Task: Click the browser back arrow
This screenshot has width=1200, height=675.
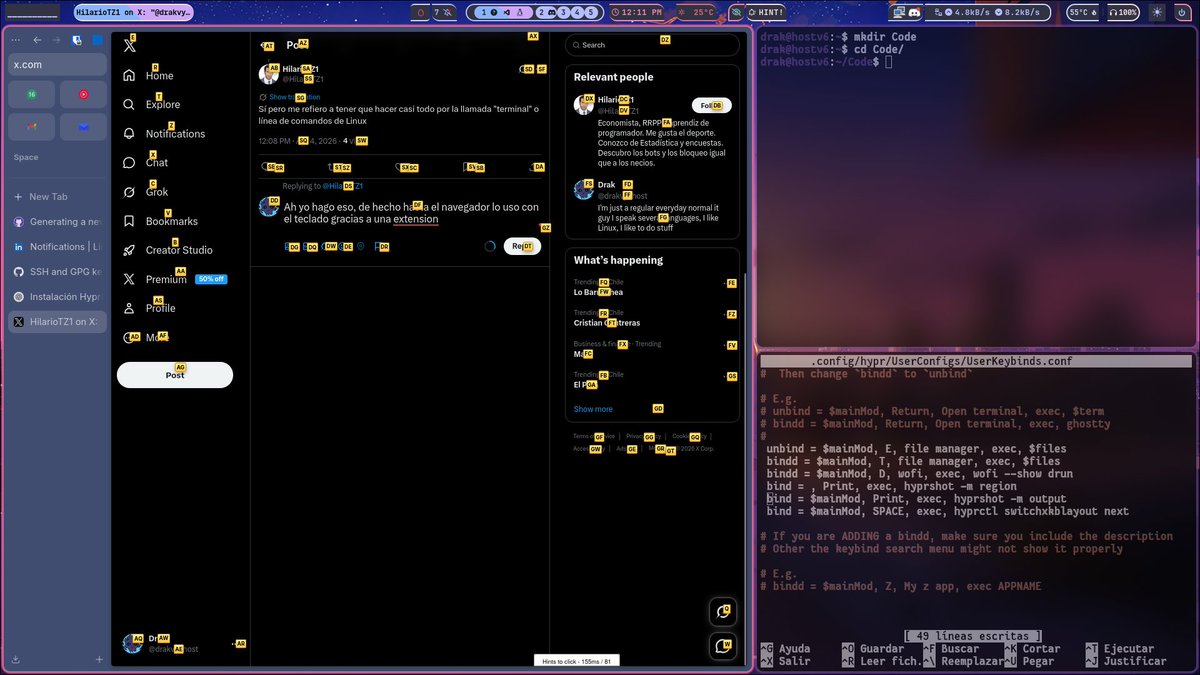Action: pyautogui.click(x=37, y=40)
